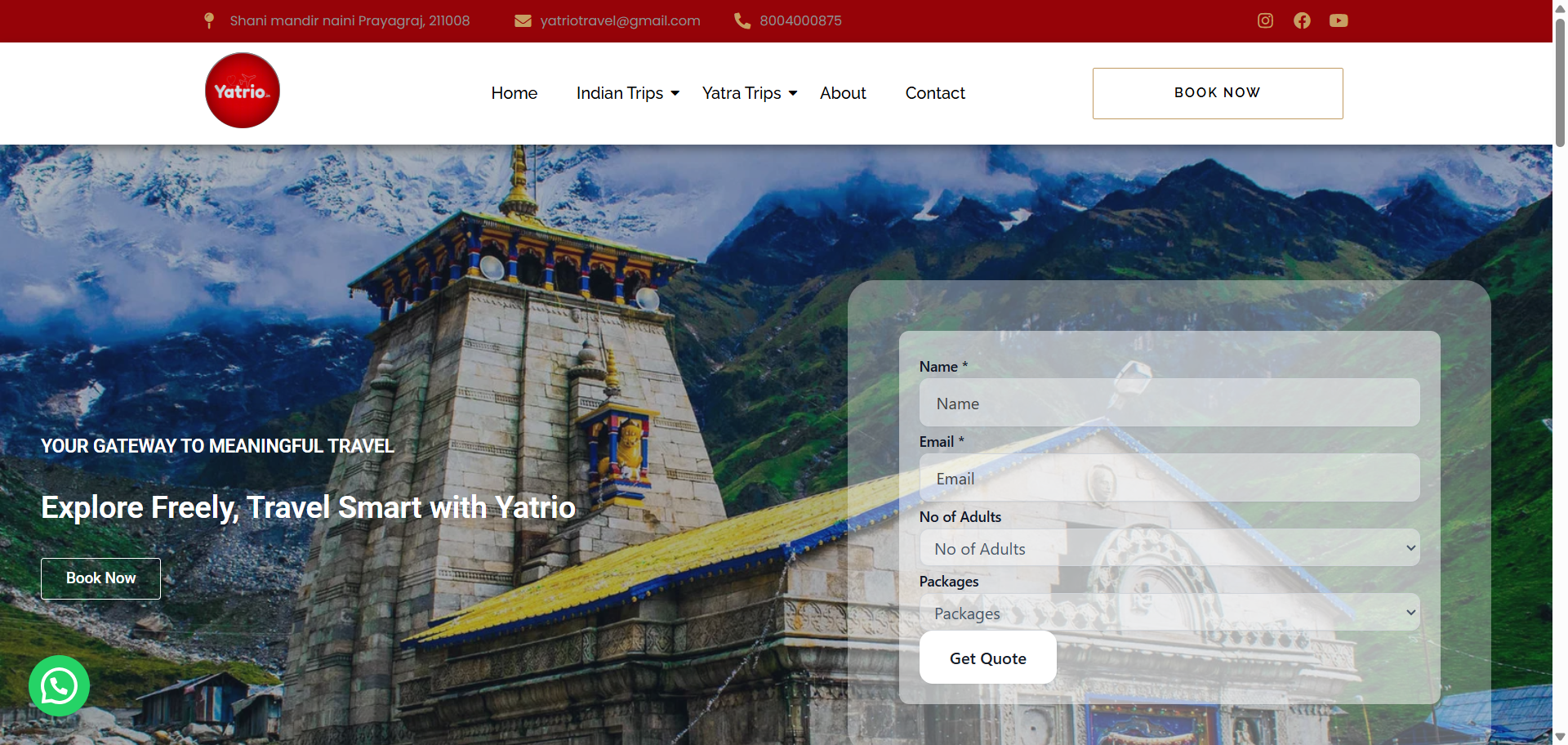Open the No of Adults dropdown
Viewport: 1568px width, 745px height.
click(x=1169, y=548)
